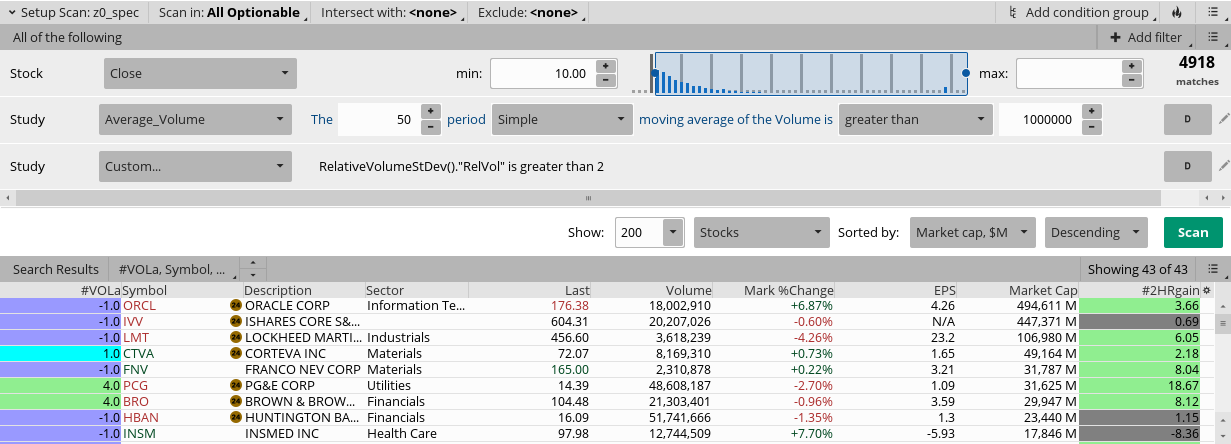This screenshot has height=444, width=1231.
Task: Click the 24-hour badge icon next to PG&E CORP
Action: tap(236, 385)
